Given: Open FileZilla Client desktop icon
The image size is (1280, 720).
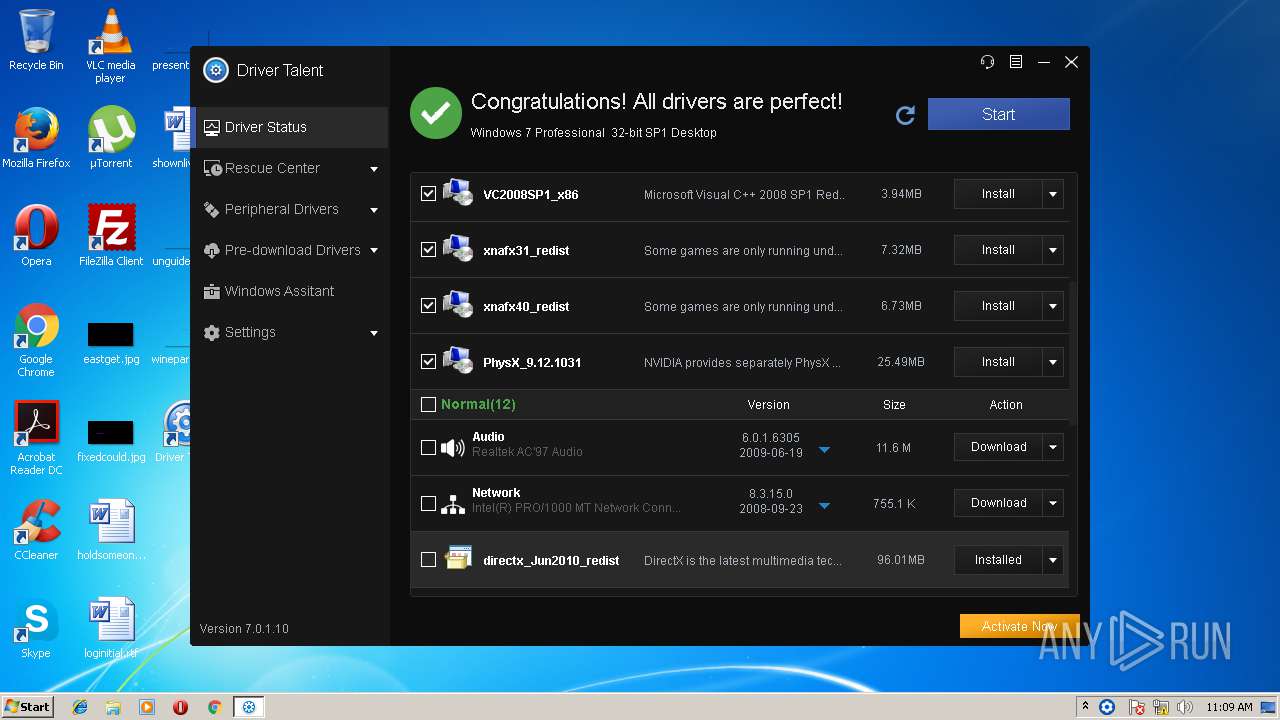Looking at the screenshot, I should pyautogui.click(x=110, y=236).
